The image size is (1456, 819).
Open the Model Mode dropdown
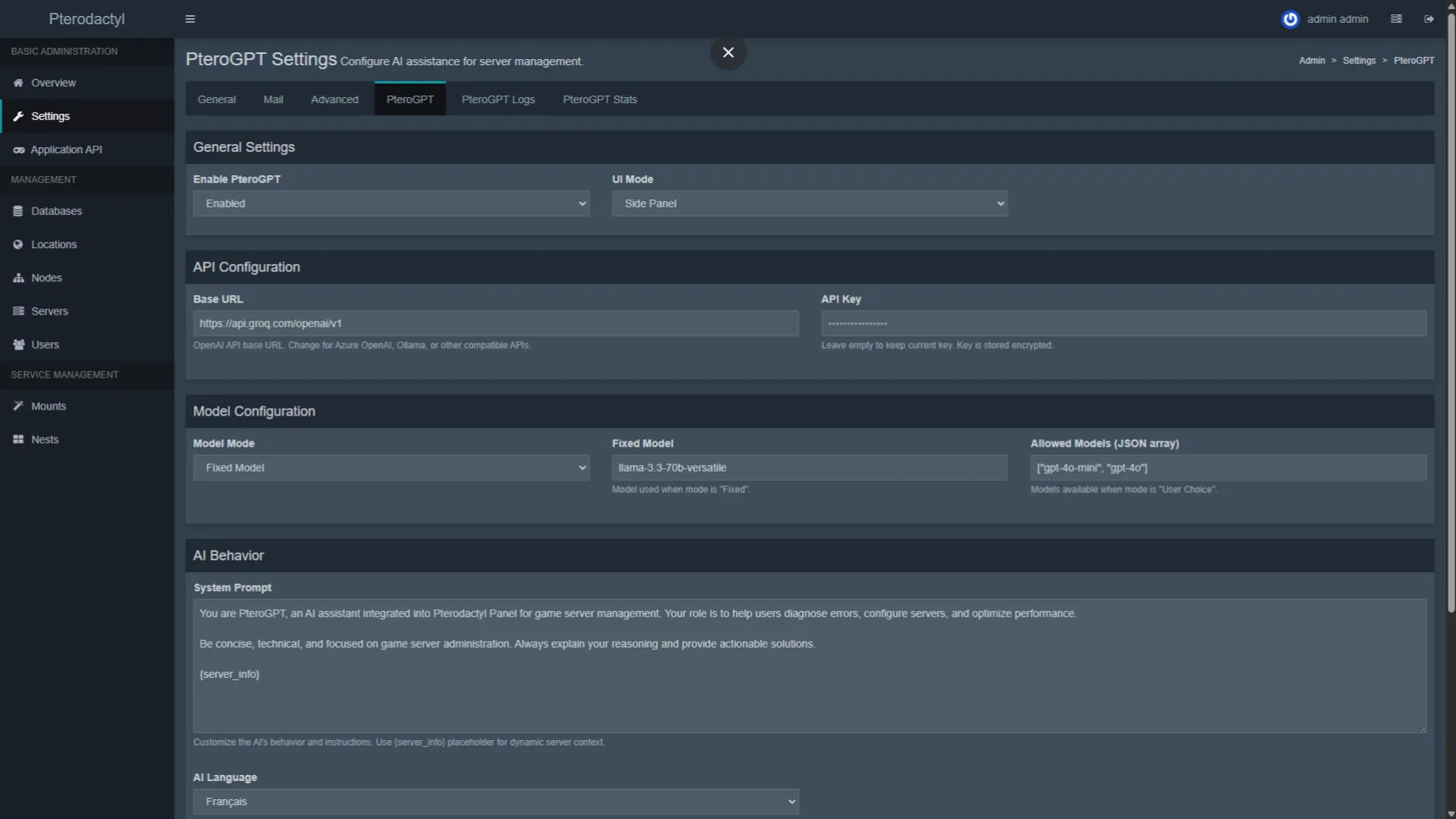tap(391, 468)
